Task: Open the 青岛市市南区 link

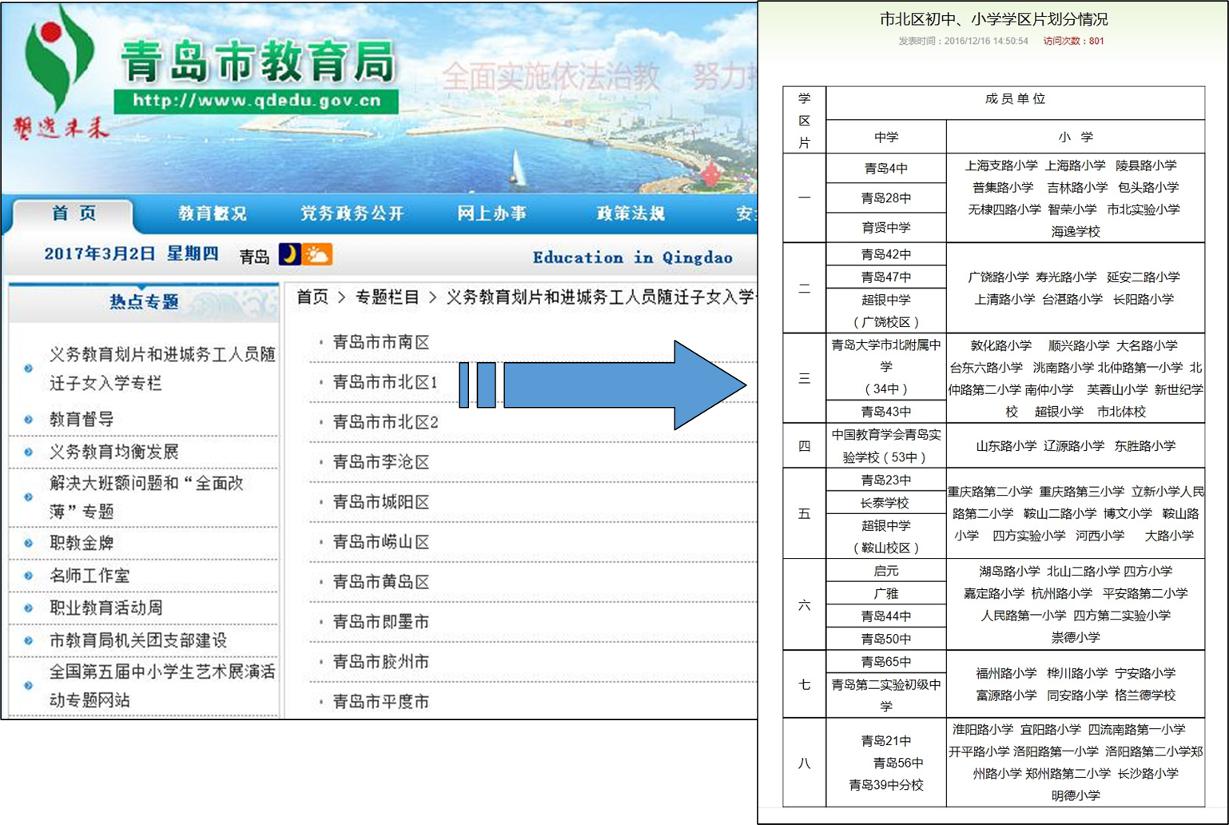Action: pos(380,342)
